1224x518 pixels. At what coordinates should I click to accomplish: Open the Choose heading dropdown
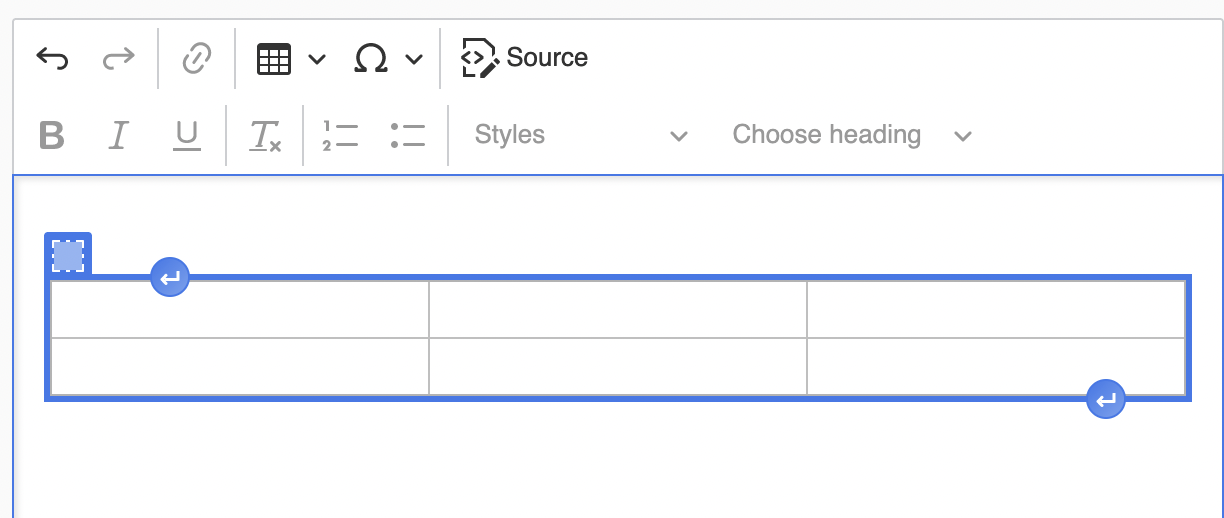coord(852,135)
